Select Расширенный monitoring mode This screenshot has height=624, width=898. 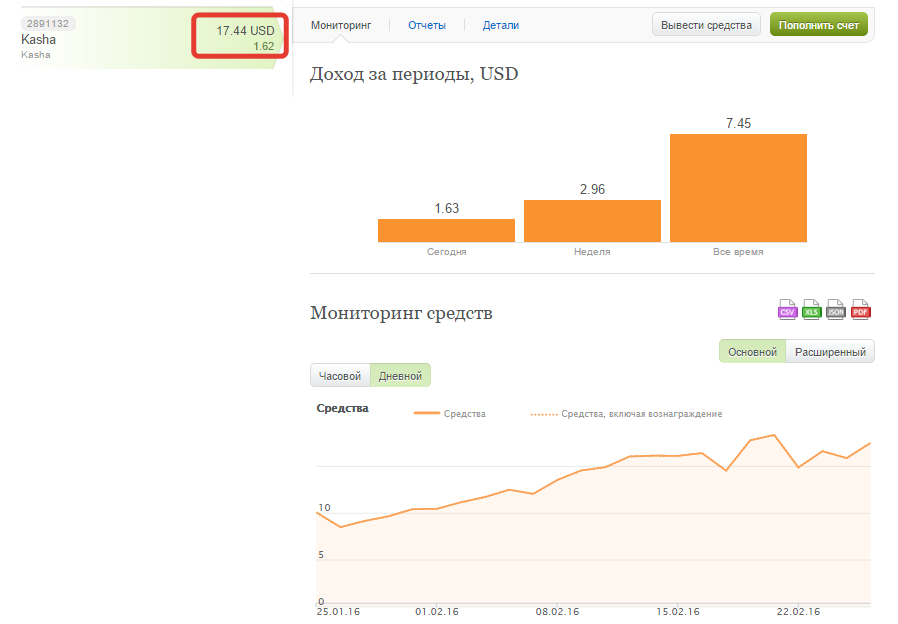pyautogui.click(x=830, y=352)
